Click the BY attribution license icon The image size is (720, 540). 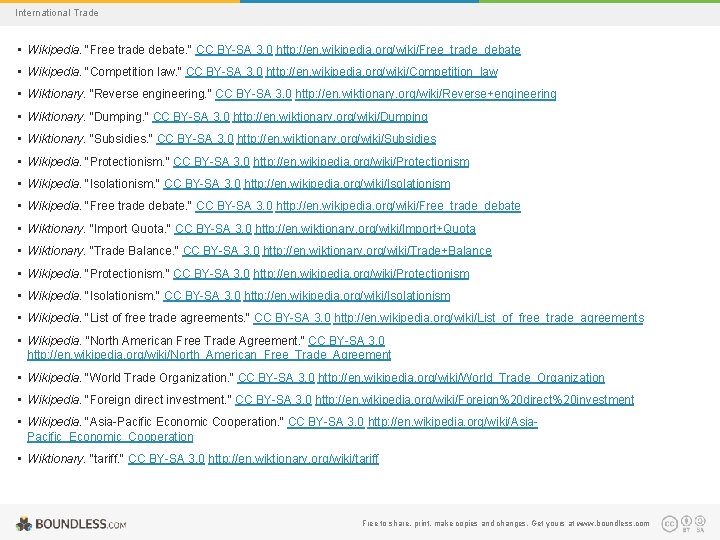tap(686, 523)
